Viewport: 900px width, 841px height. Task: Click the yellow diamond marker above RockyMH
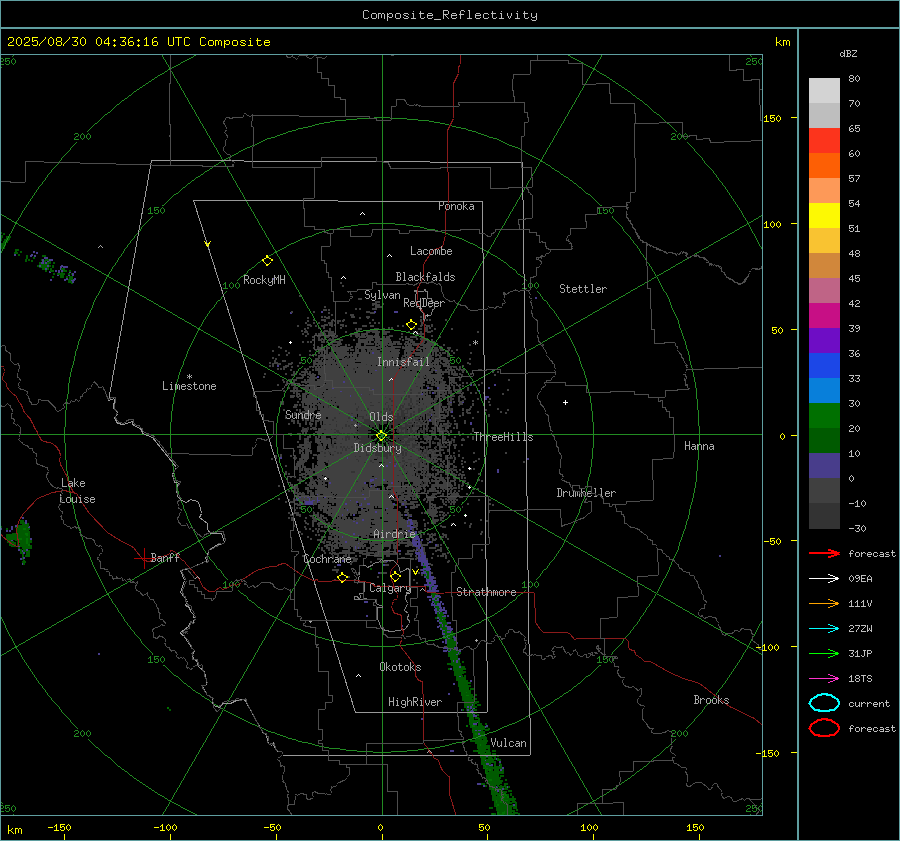[267, 261]
